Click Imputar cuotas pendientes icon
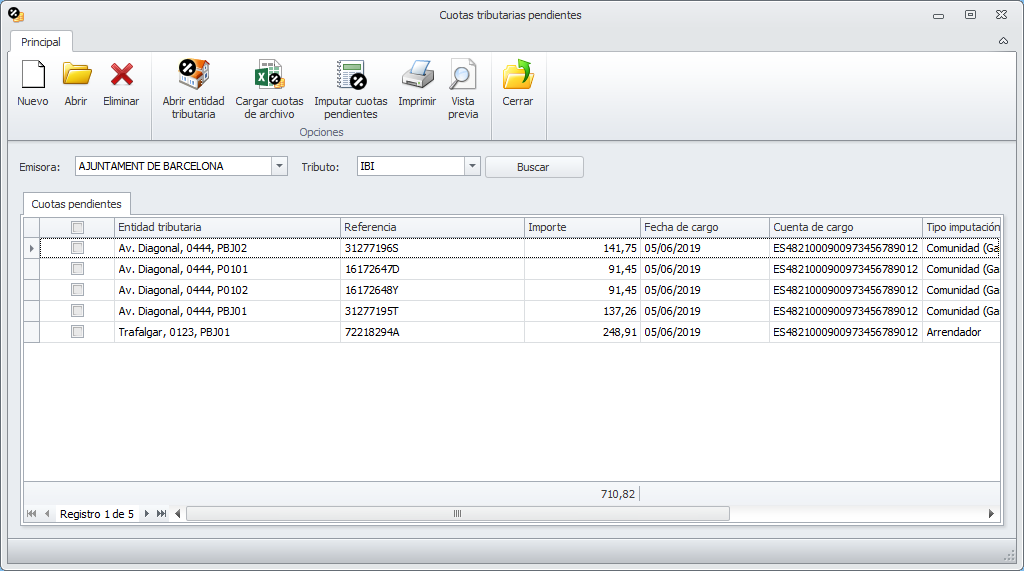The height and width of the screenshot is (571, 1024). point(351,76)
